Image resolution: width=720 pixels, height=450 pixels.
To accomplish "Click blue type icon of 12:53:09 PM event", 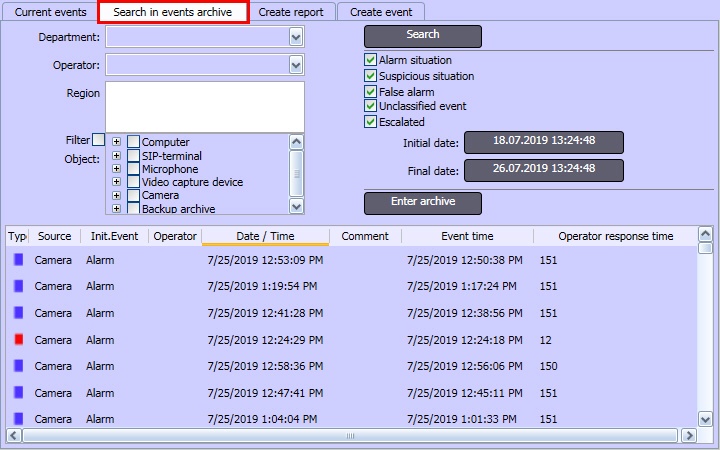I will tap(18, 259).
